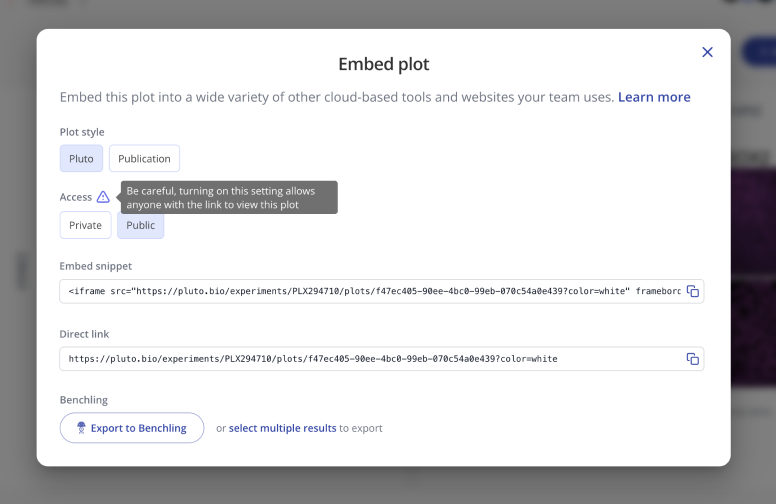Click the Benchling logo in the export button
The height and width of the screenshot is (504, 776).
[x=80, y=428]
